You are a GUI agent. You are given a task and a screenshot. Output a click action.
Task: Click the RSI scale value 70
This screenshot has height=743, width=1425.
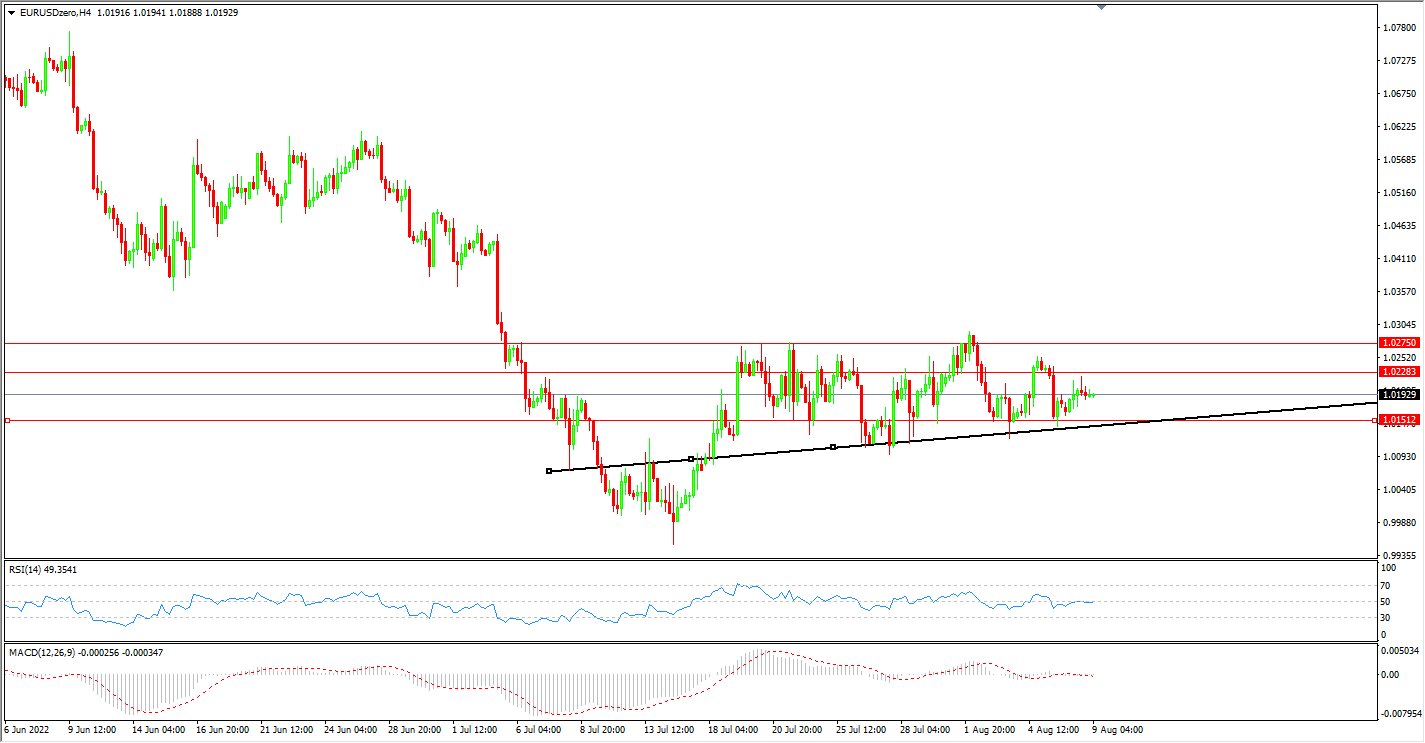[1387, 586]
